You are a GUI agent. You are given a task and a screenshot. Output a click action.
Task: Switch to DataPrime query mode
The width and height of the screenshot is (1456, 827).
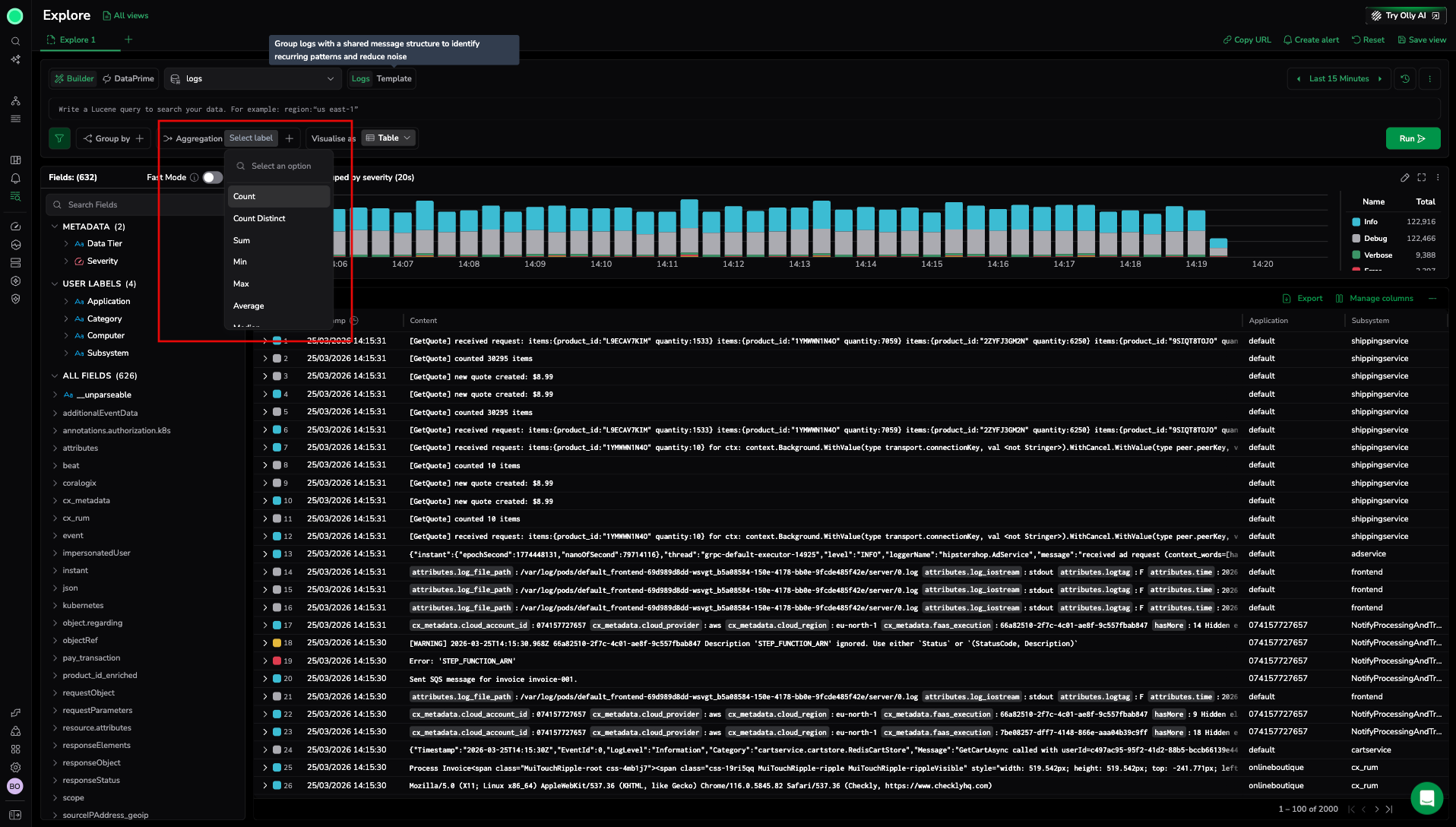coord(128,79)
